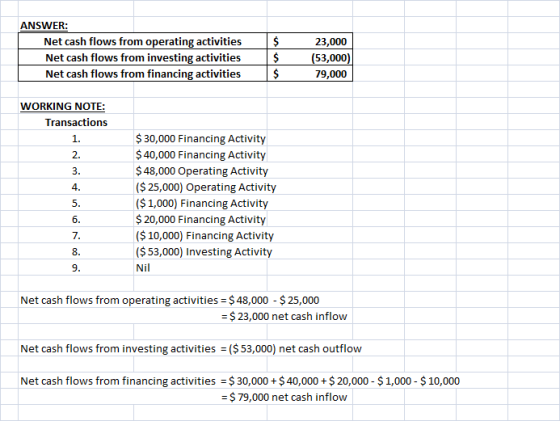Click transaction number 3.
Screen dimensions: 560x421
76,171
